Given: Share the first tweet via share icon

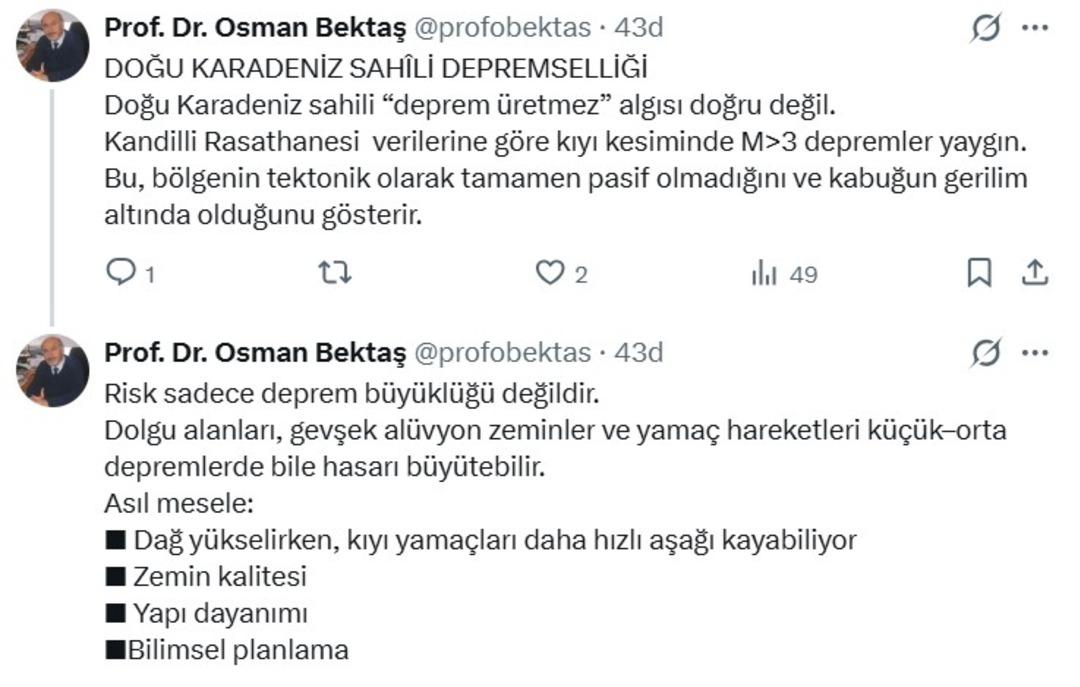Looking at the screenshot, I should click(x=1035, y=272).
